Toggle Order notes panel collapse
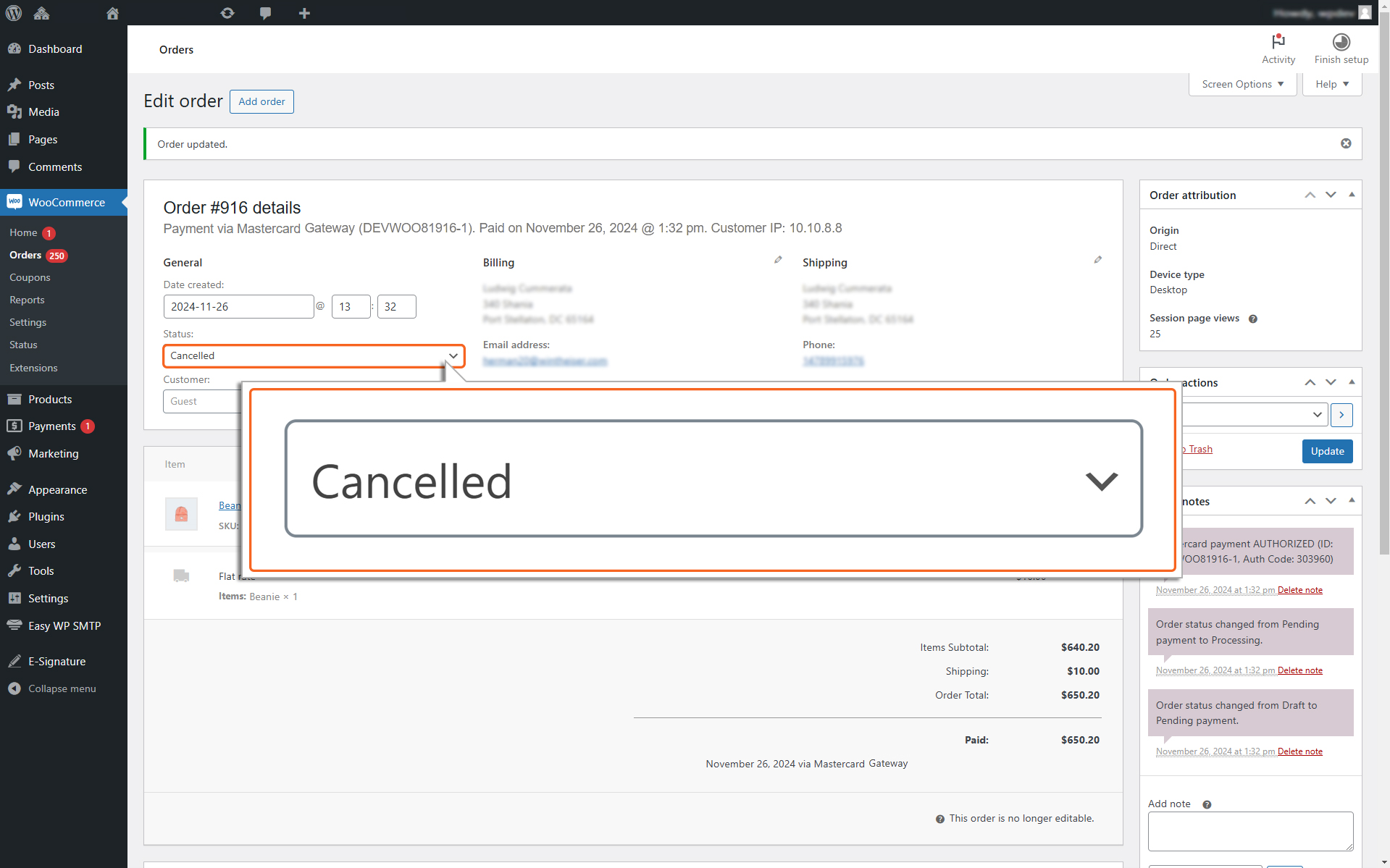This screenshot has width=1390, height=868. [1352, 501]
